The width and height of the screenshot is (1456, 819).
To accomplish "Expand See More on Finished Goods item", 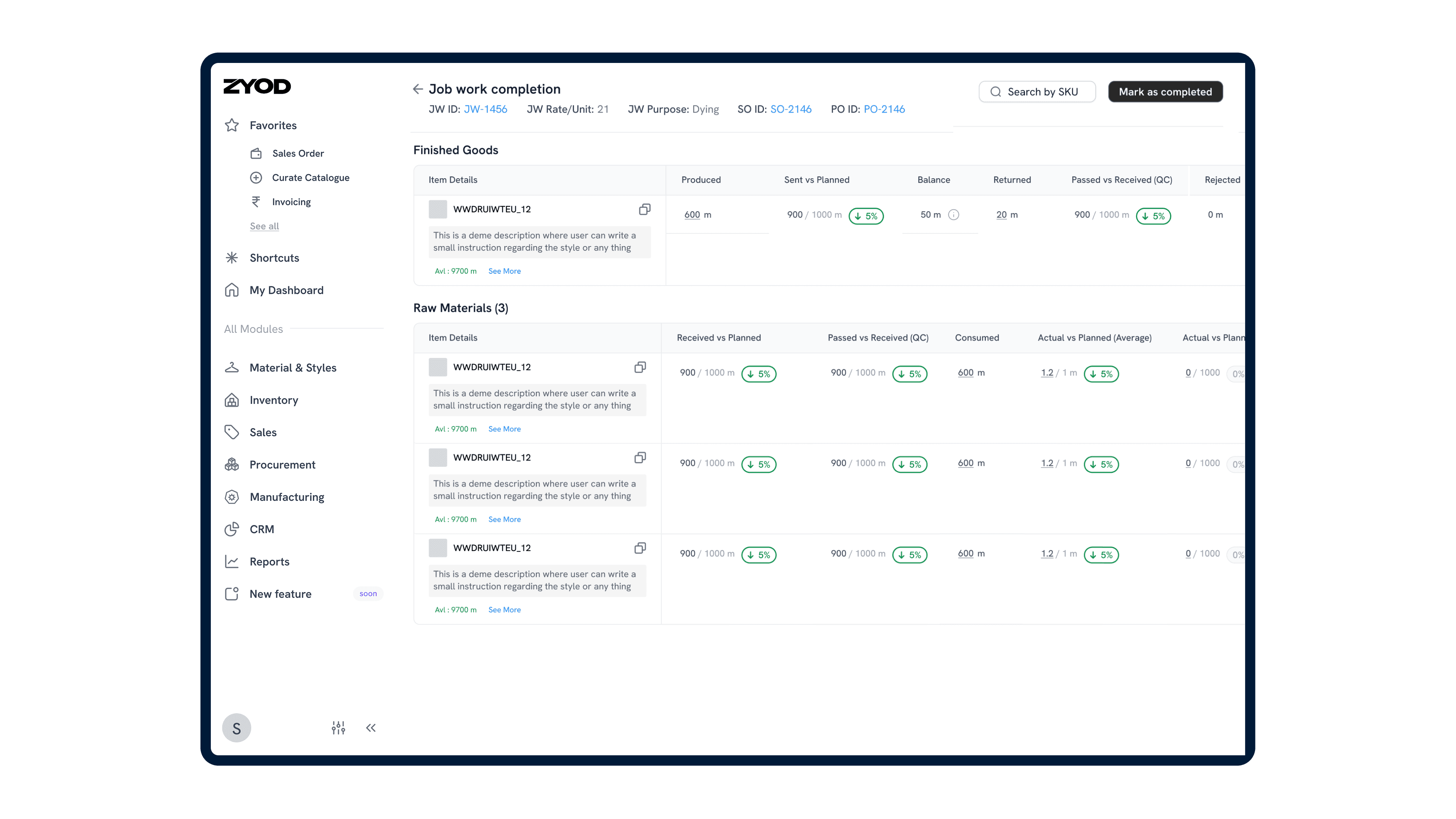I will coord(504,271).
